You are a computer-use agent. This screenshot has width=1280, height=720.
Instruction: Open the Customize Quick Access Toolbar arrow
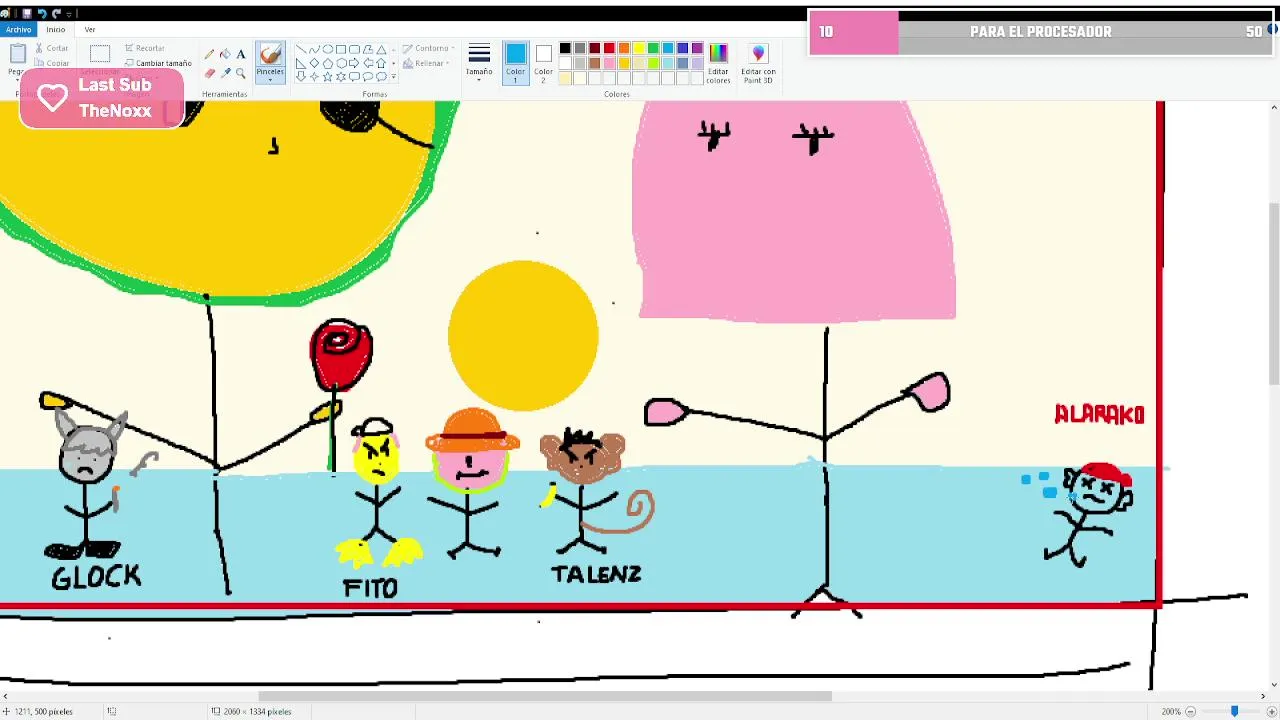coord(69,14)
